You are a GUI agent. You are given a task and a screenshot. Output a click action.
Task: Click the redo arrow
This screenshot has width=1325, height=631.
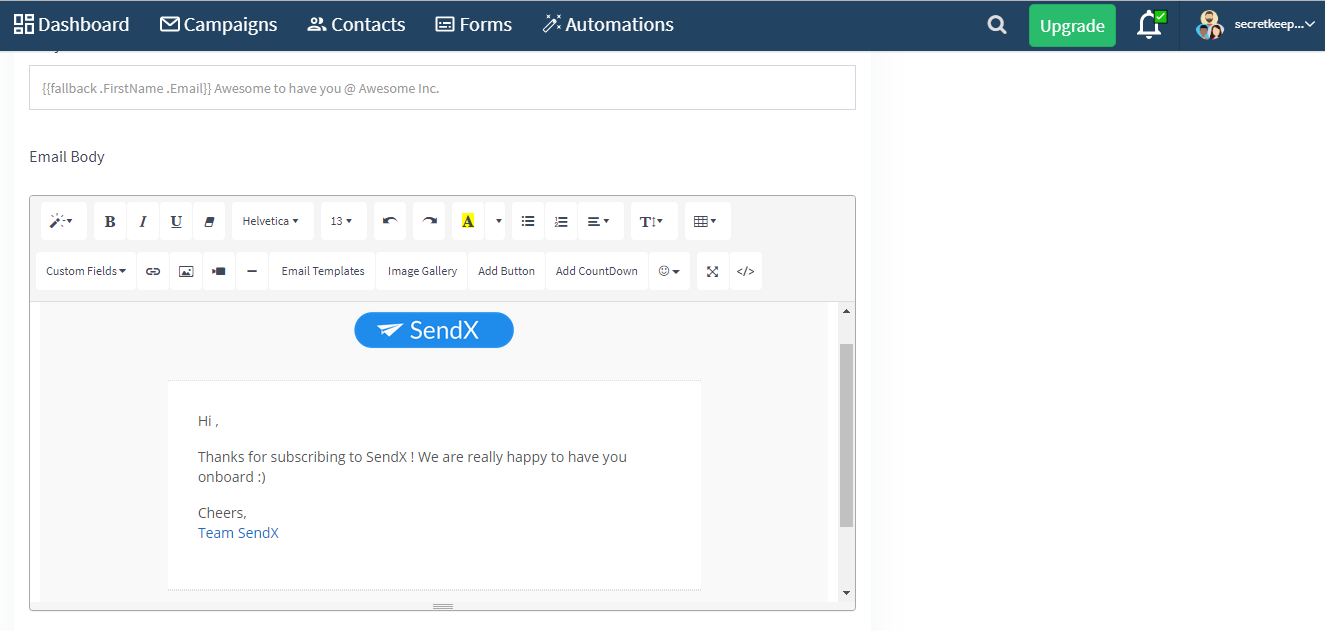429,221
